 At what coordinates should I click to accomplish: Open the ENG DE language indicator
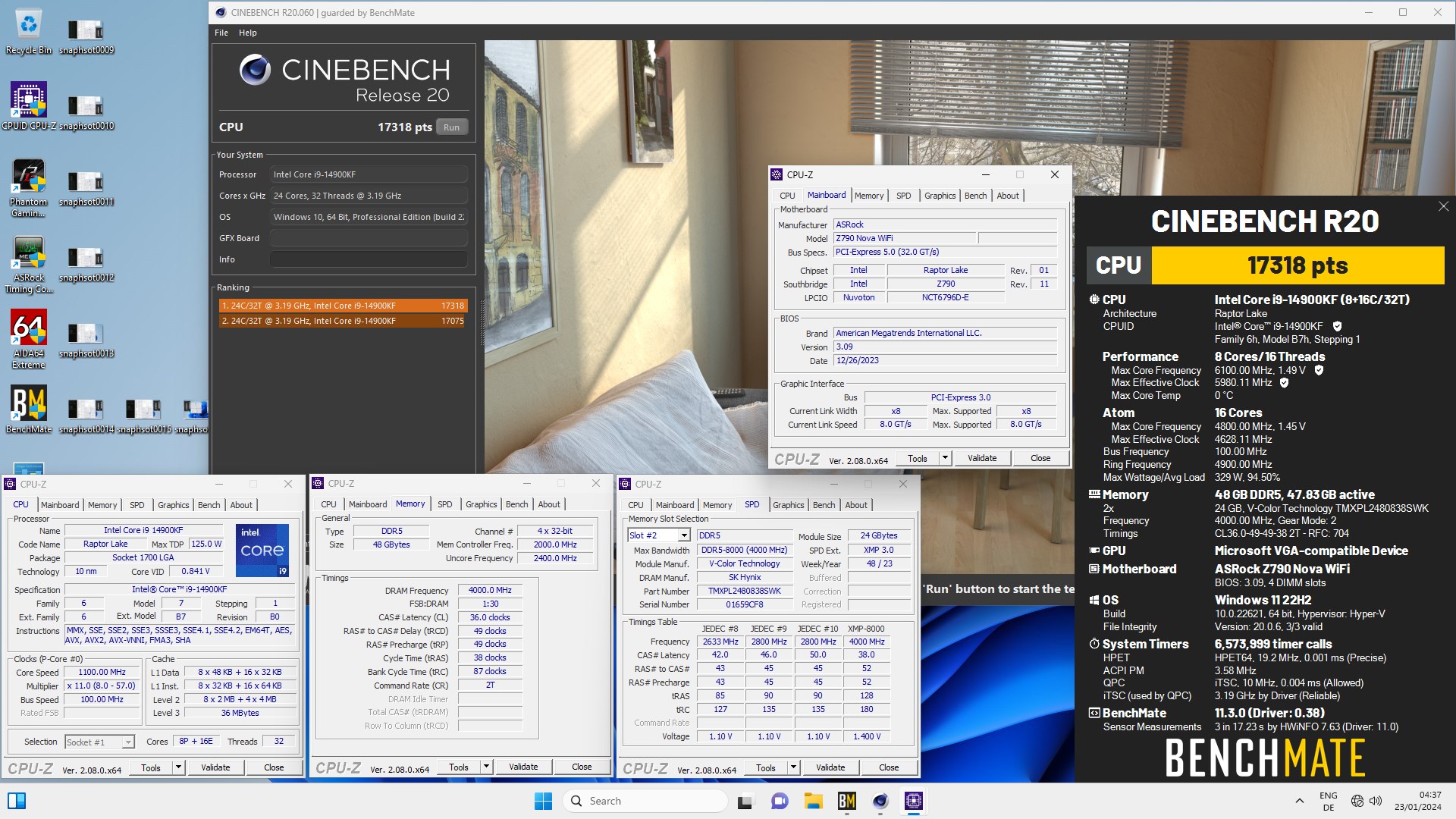(1329, 801)
